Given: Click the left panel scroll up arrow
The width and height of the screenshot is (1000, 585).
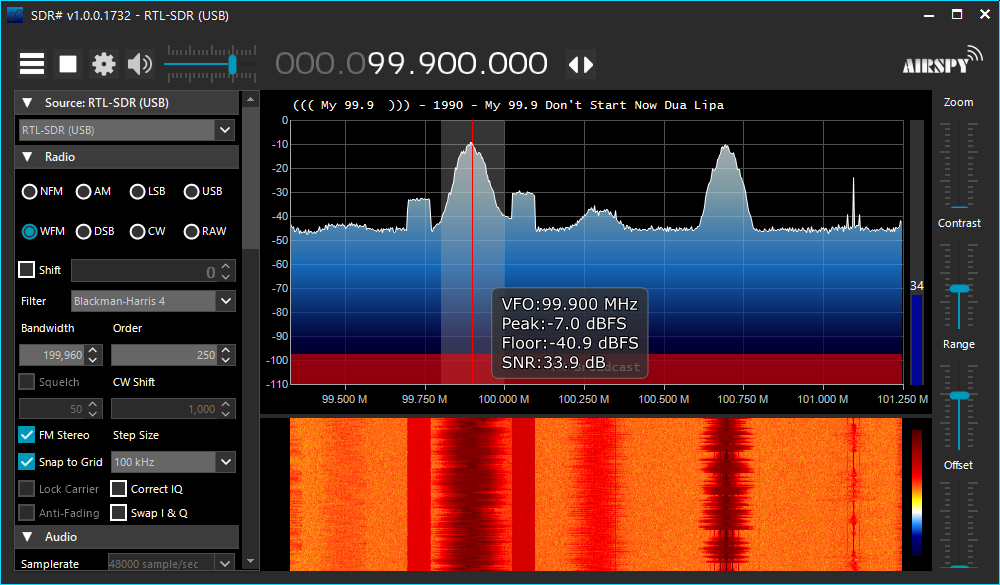Looking at the screenshot, I should tap(250, 100).
